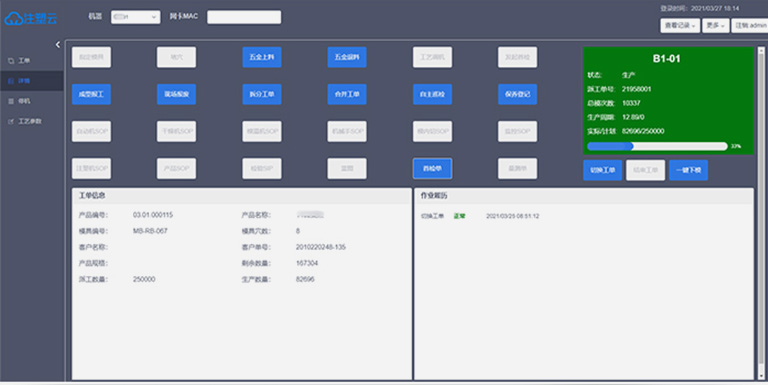Click the 注塑云 cloud logo
Viewport: 768px width, 385px height.
31,18
